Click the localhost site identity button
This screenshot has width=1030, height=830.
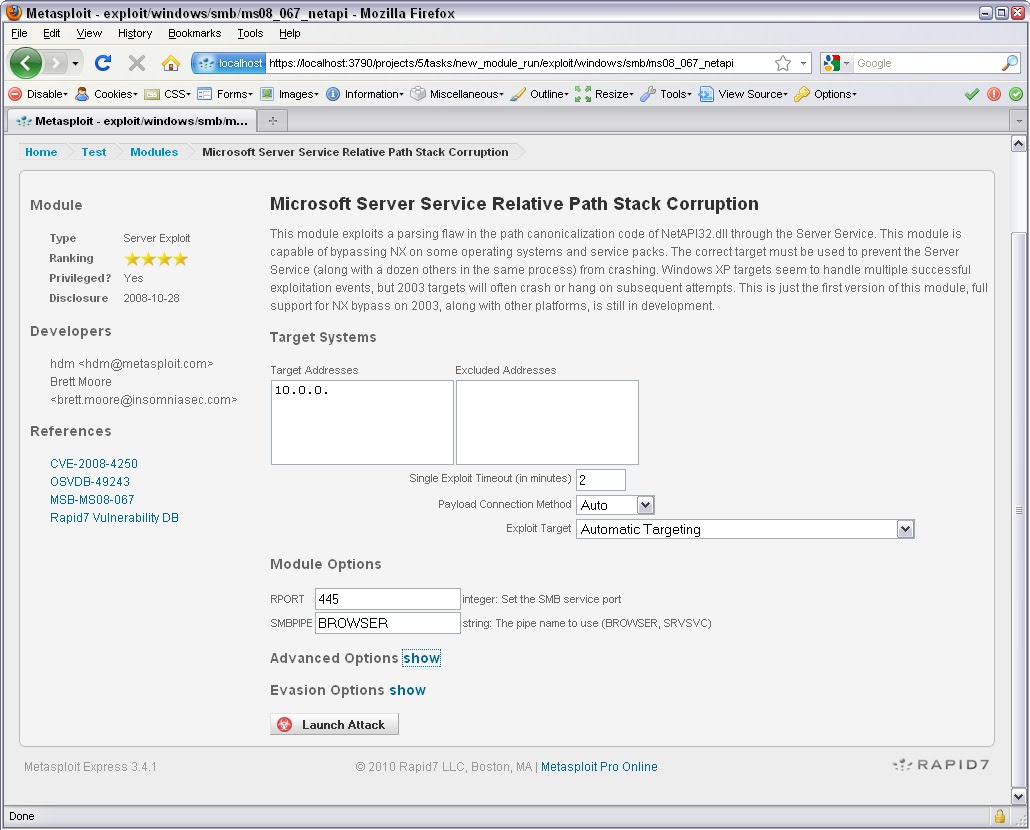(229, 63)
